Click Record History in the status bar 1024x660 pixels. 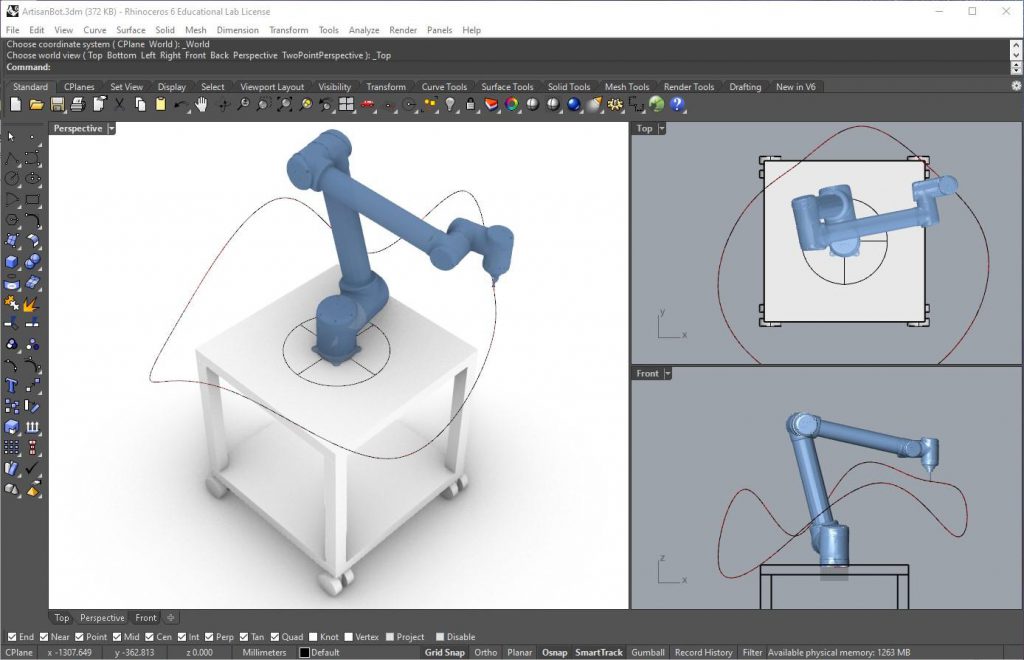tap(703, 652)
